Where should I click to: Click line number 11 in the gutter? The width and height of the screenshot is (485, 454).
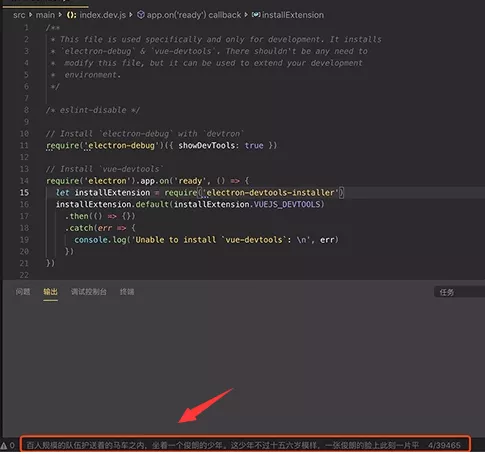coord(24,145)
